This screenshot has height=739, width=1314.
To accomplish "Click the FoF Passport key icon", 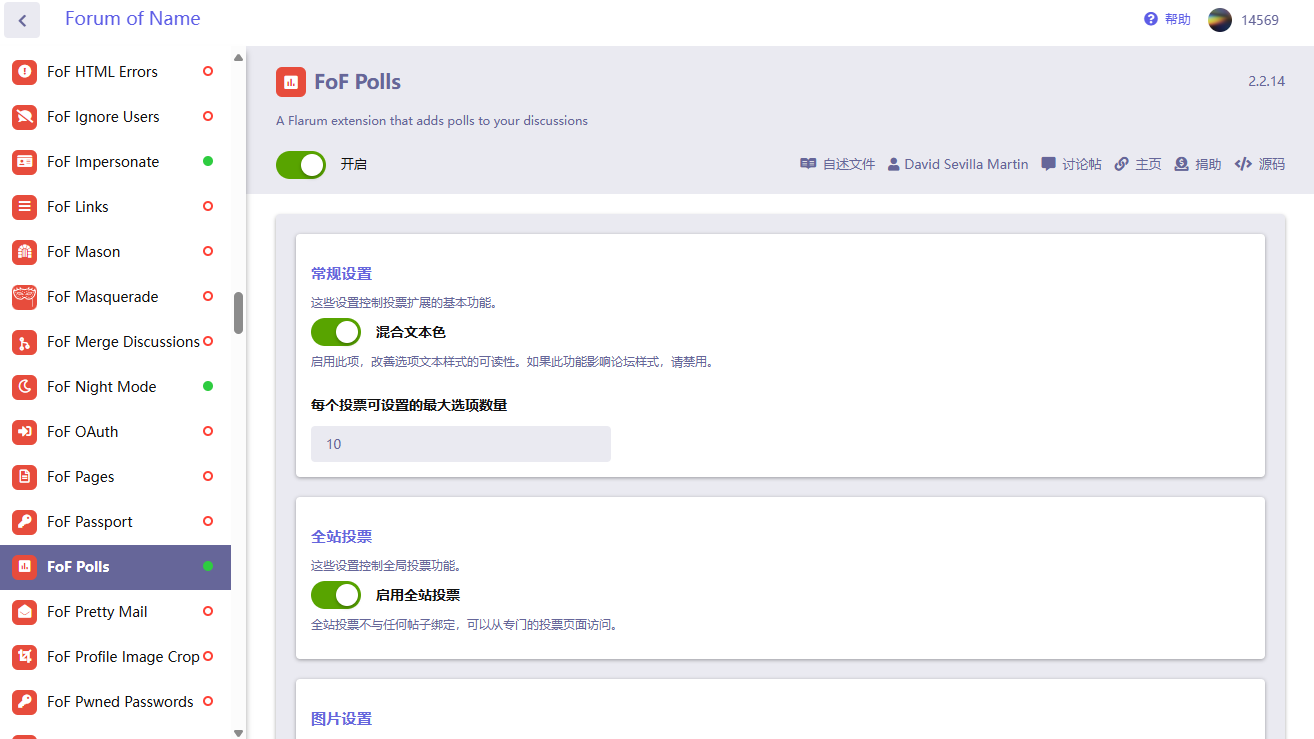I will (x=24, y=522).
